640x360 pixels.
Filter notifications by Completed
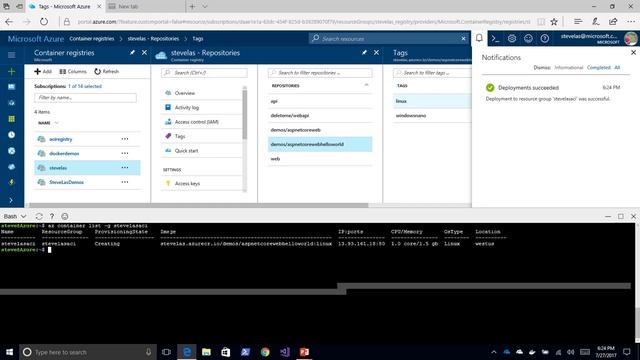[x=598, y=67]
